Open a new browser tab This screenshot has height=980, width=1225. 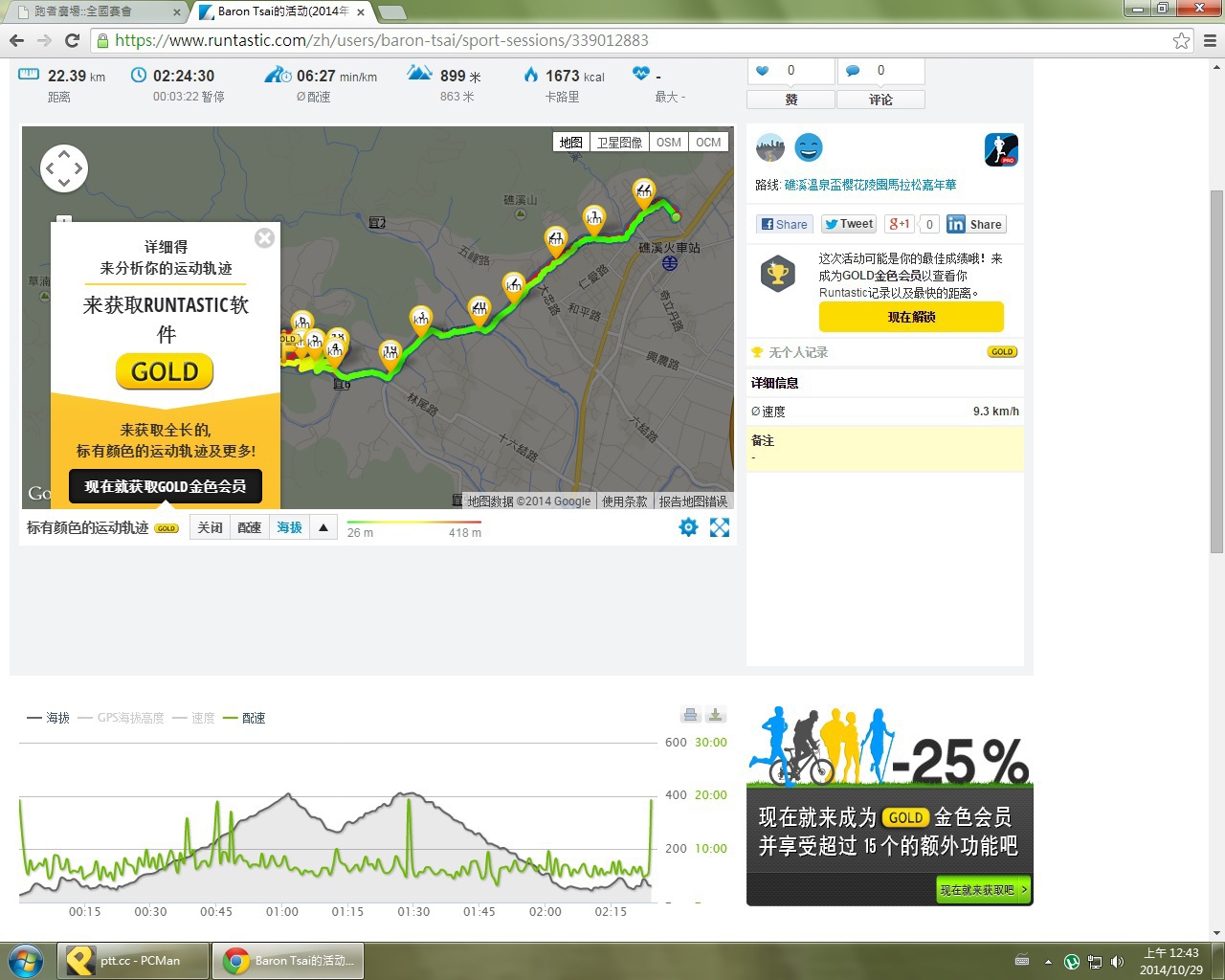[x=392, y=12]
